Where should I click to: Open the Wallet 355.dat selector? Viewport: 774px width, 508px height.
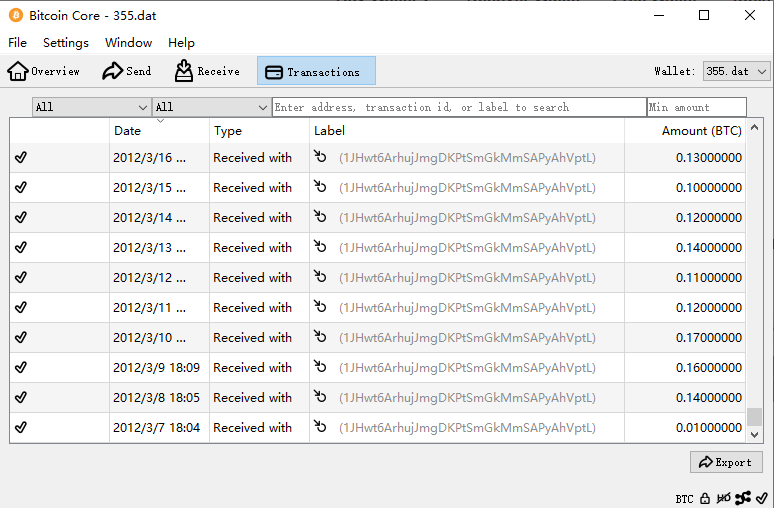click(x=736, y=71)
